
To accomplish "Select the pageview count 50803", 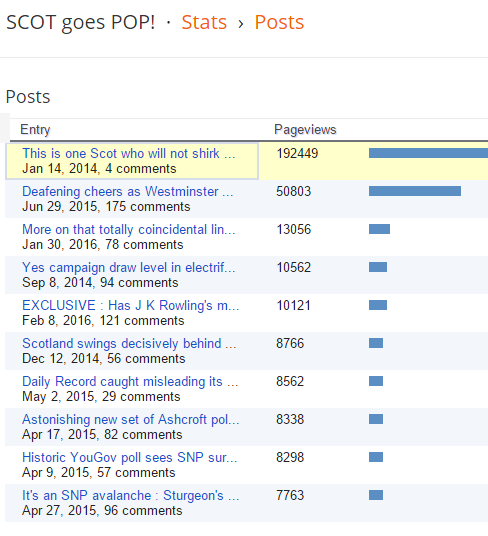I will click(294, 191).
